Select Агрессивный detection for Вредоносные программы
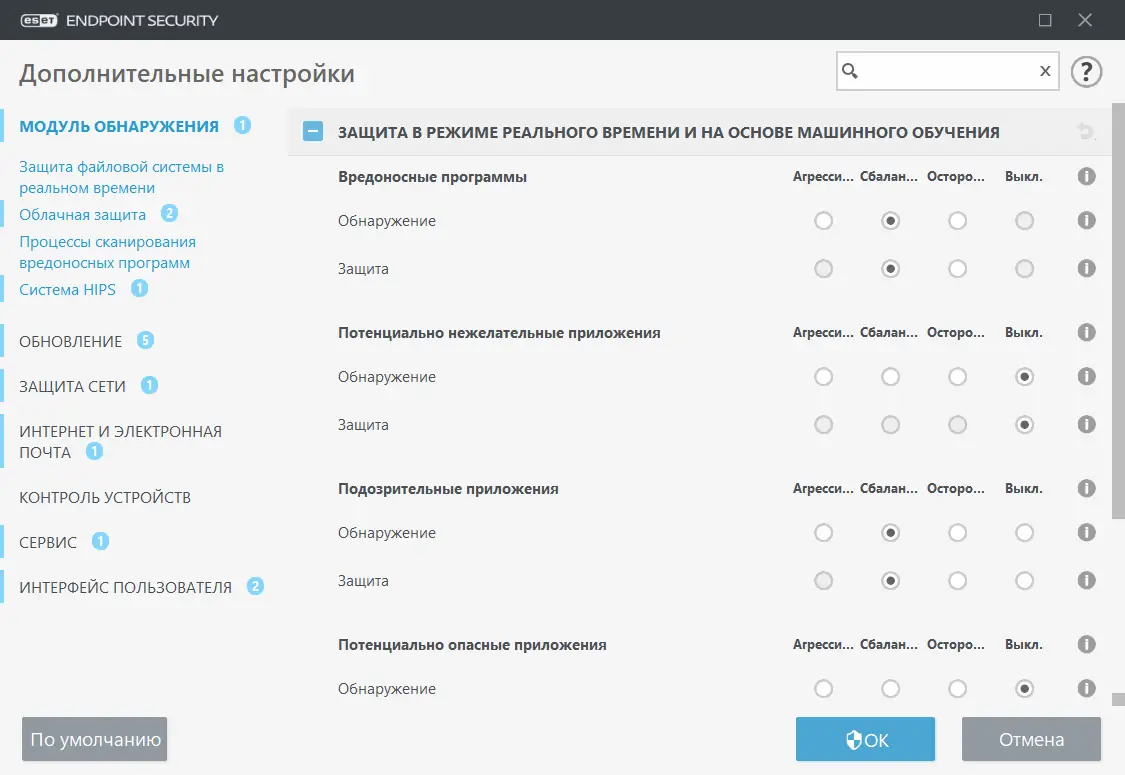Image resolution: width=1125 pixels, height=775 pixels. (x=823, y=220)
